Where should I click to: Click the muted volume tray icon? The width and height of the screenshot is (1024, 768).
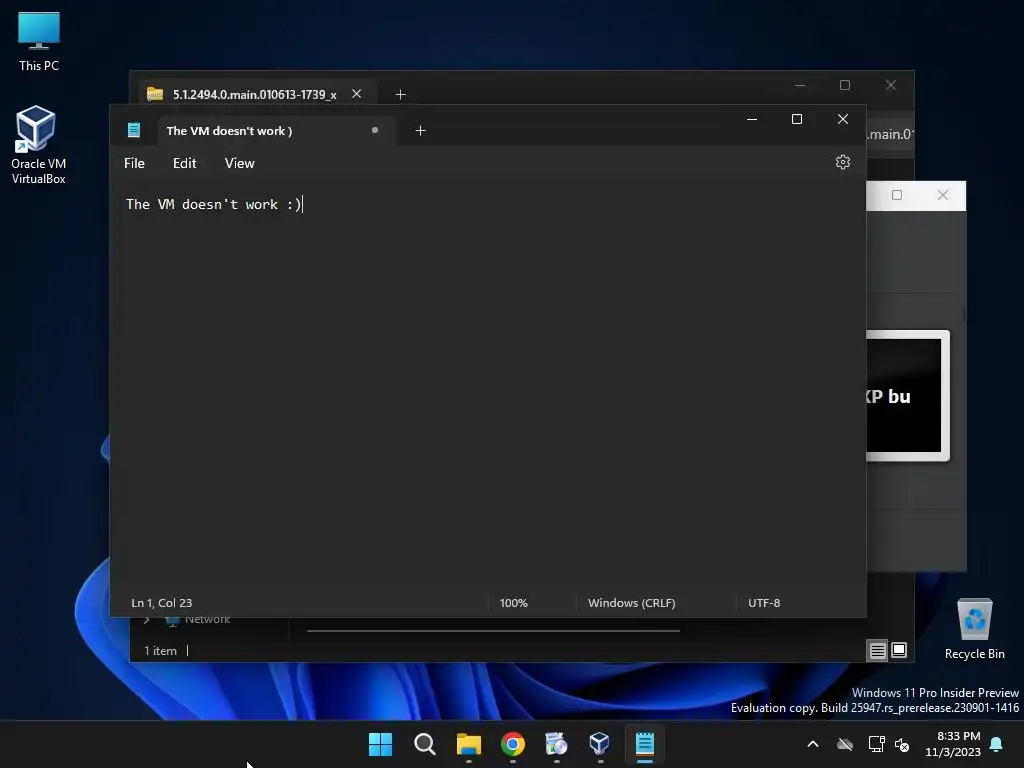click(902, 744)
